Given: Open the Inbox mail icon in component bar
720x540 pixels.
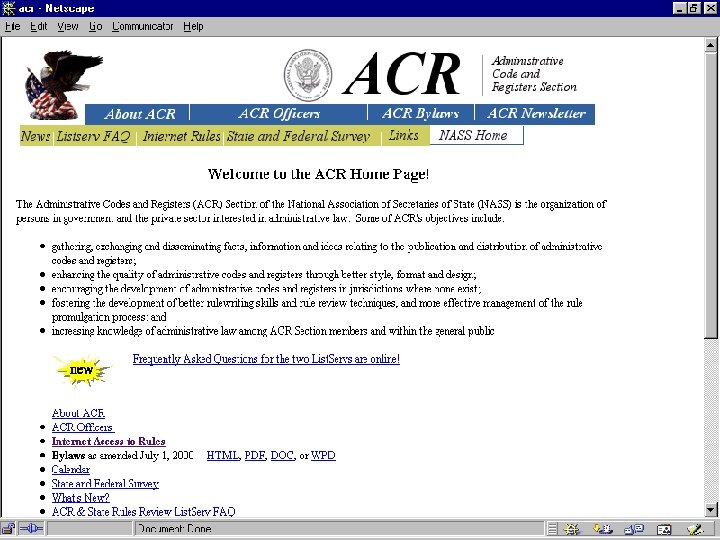Looking at the screenshot, I should 603,529.
